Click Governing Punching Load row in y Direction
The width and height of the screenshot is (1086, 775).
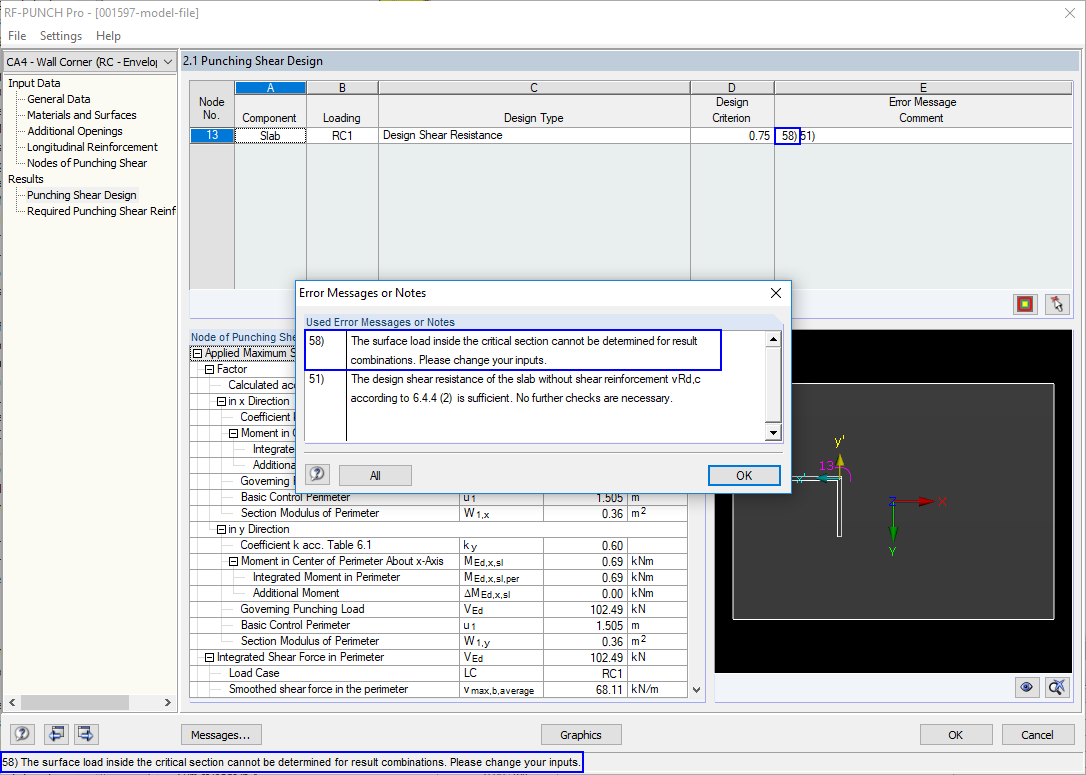438,609
